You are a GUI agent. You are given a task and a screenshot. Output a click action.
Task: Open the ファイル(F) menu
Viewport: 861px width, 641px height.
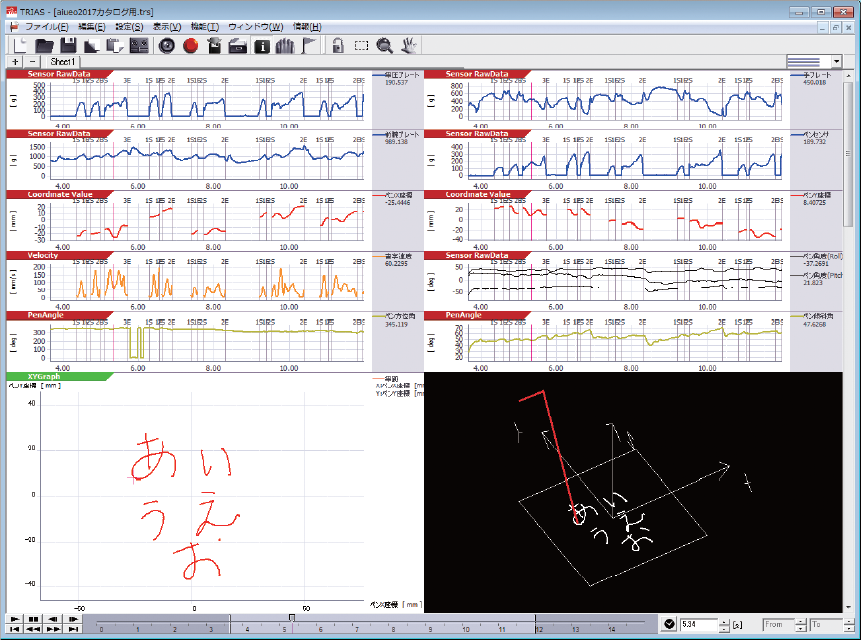46,26
